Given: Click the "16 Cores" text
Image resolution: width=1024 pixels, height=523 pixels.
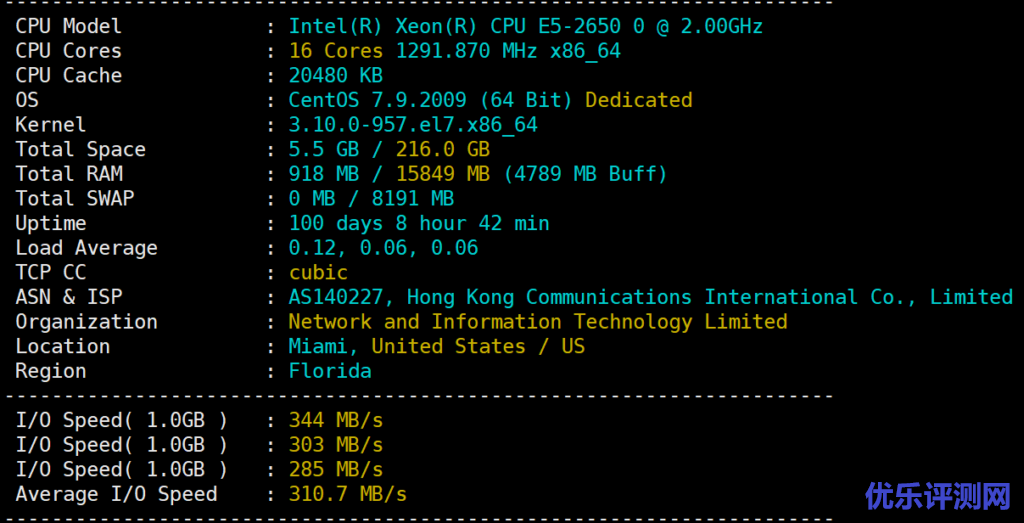Looking at the screenshot, I should coord(336,51).
